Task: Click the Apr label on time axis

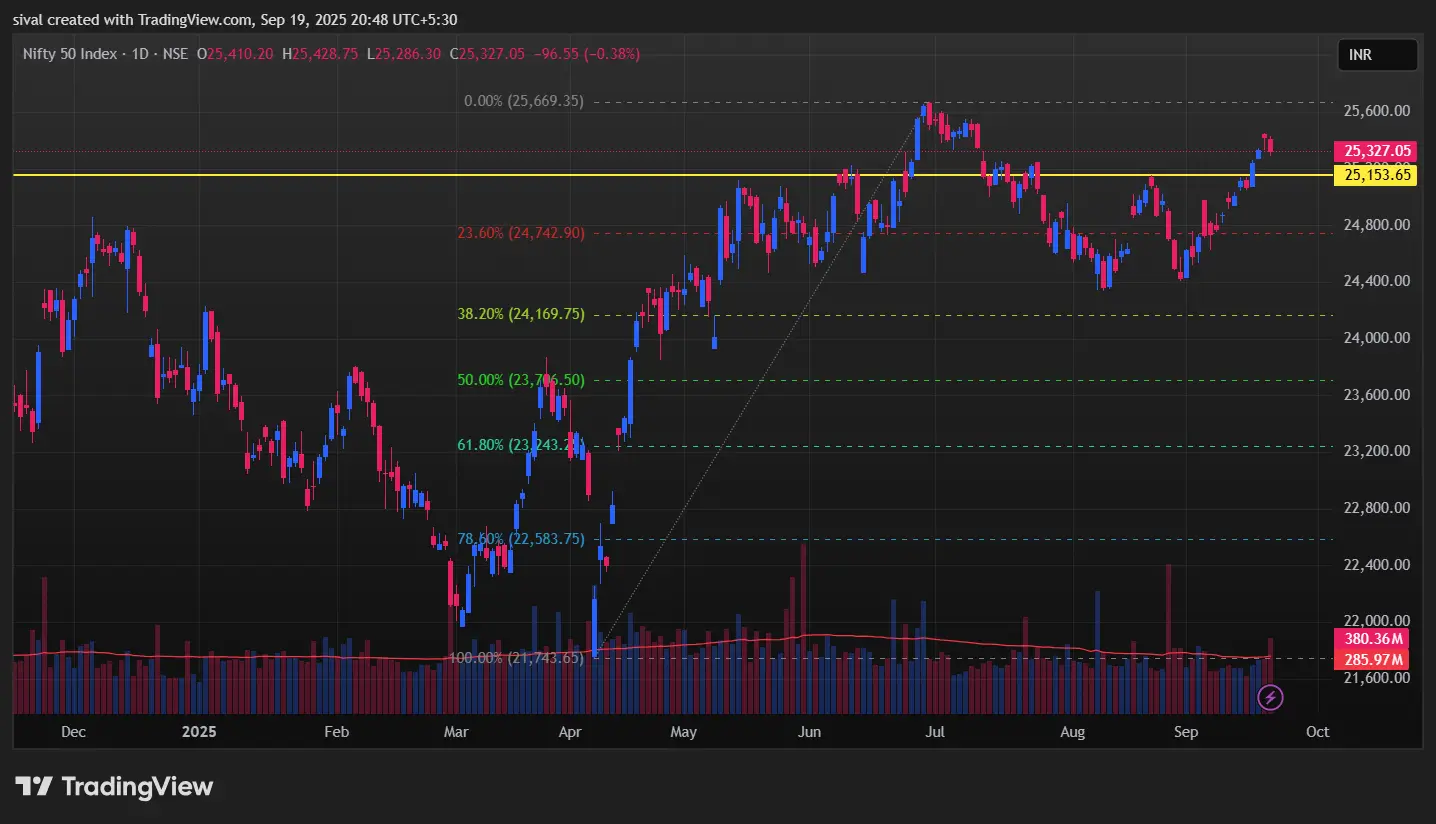Action: coord(570,732)
